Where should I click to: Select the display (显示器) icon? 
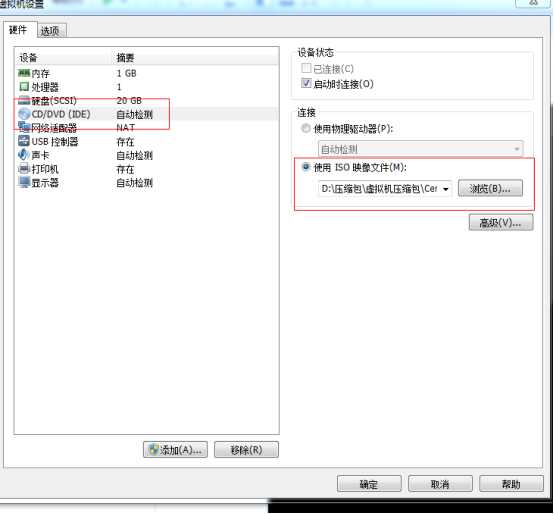click(x=24, y=182)
